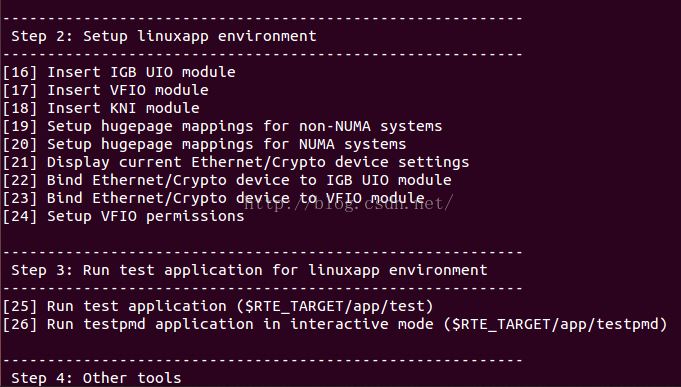681x387 pixels.
Task: Click the [21] bracketed number
Action: pos(20,162)
